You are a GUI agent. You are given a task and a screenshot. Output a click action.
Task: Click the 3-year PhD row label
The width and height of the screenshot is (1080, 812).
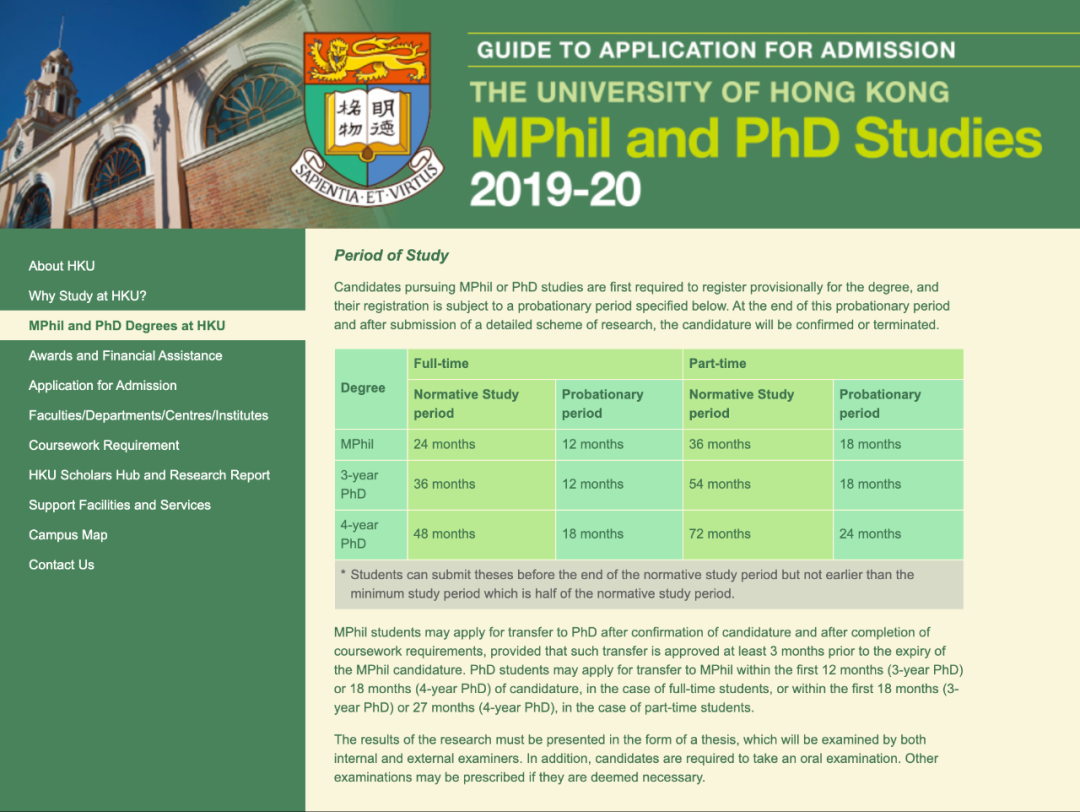[371, 485]
